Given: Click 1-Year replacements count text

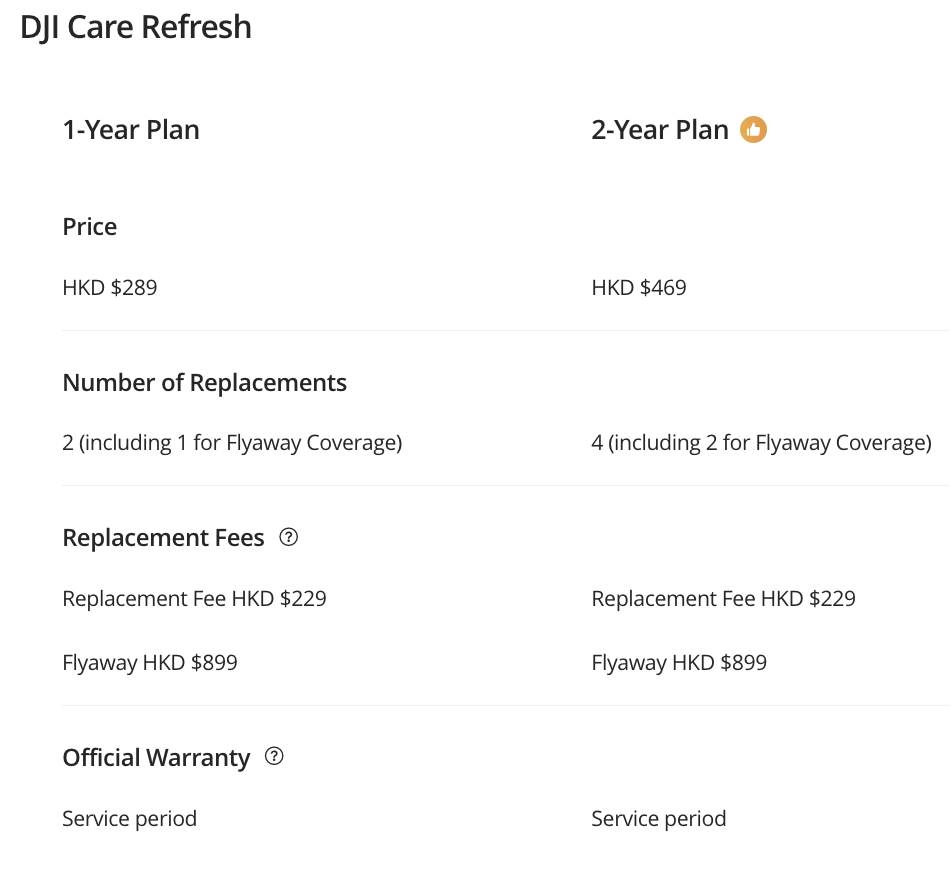Looking at the screenshot, I should pos(232,442).
